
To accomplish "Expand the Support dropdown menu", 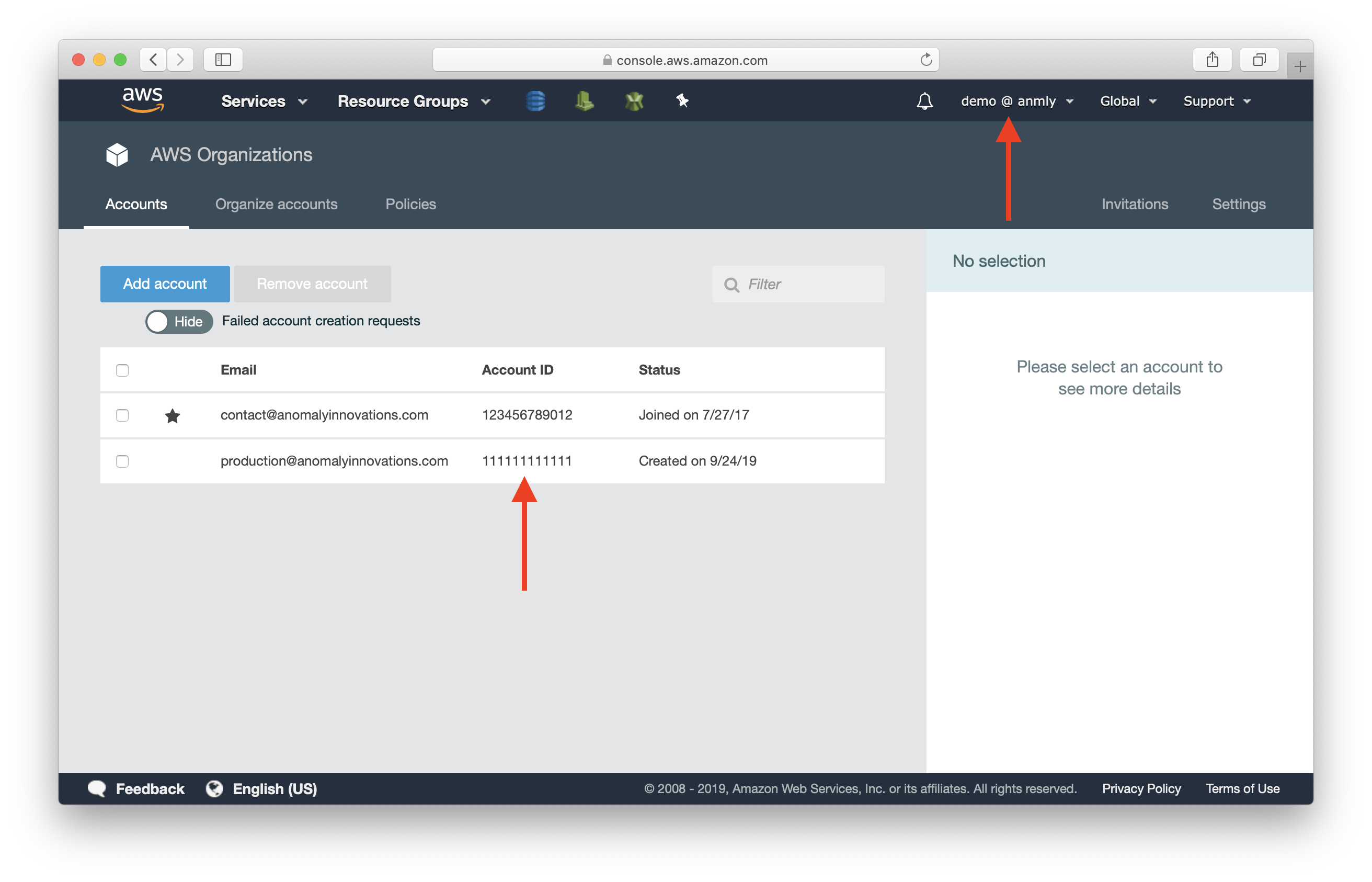I will pyautogui.click(x=1215, y=101).
